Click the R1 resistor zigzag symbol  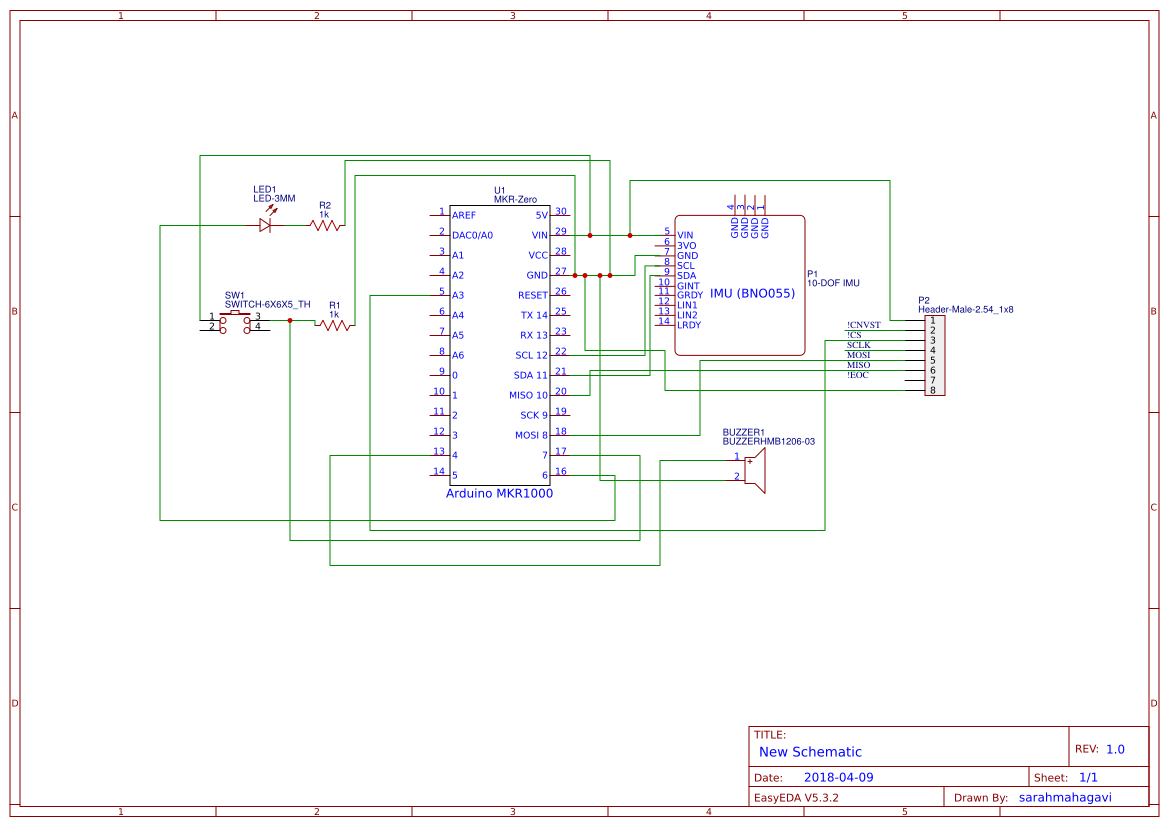point(335,325)
